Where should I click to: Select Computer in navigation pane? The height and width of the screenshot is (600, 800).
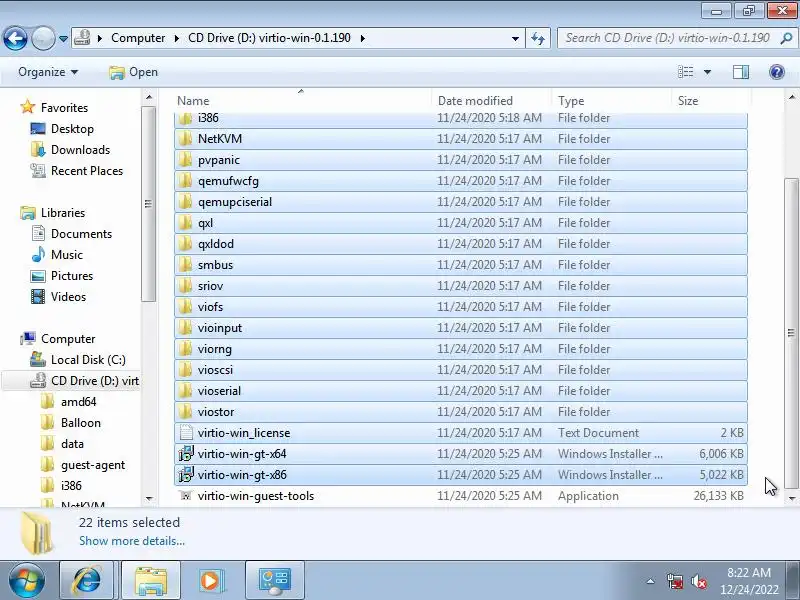pyautogui.click(x=68, y=339)
